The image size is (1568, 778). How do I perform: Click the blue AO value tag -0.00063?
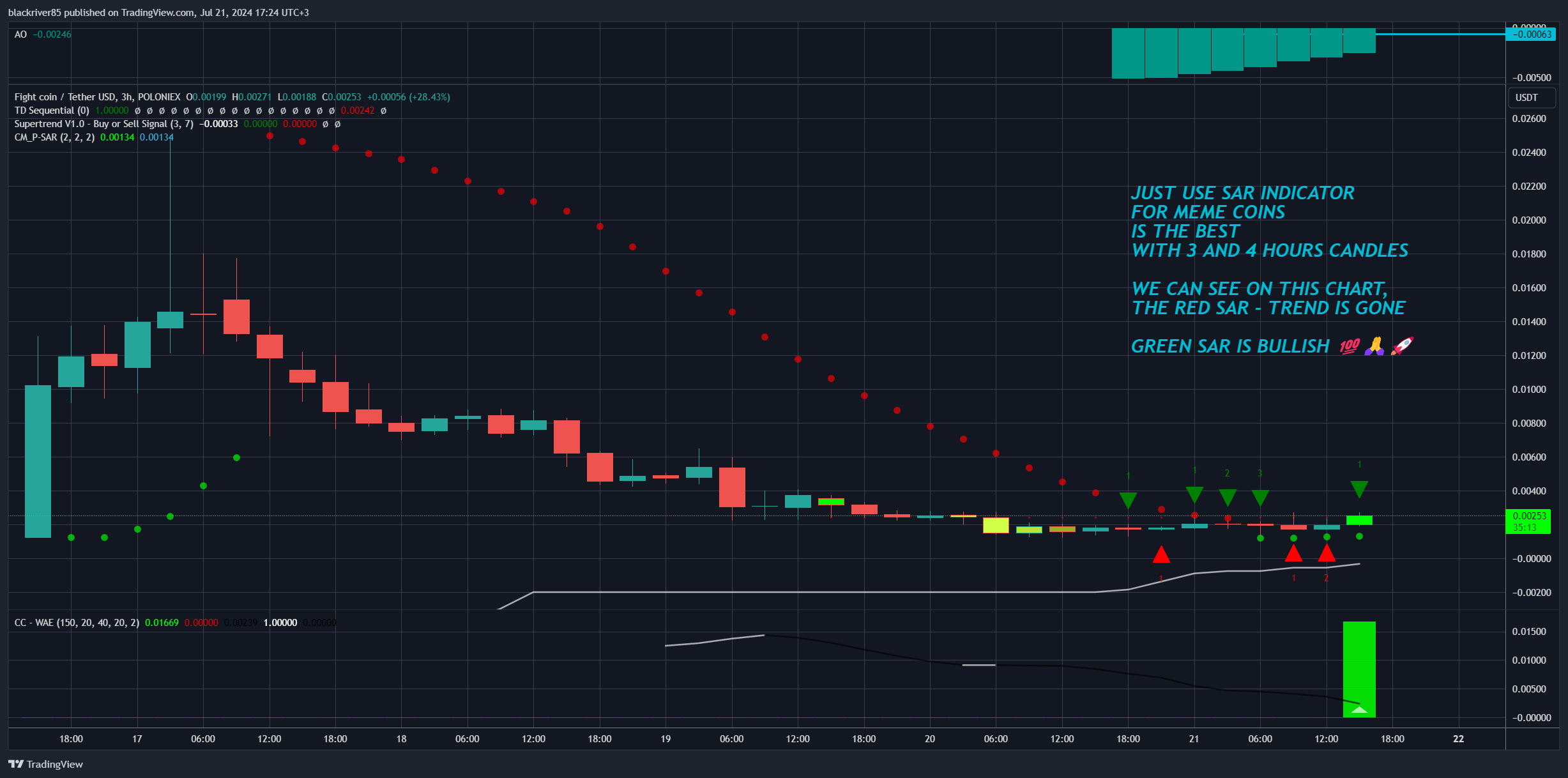[1531, 34]
